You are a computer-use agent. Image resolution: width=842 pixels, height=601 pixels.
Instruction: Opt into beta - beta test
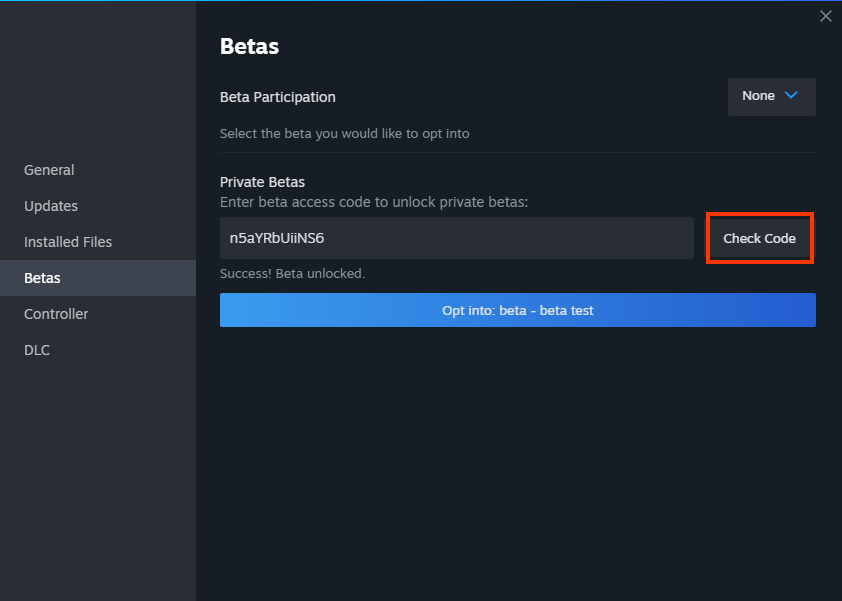[x=518, y=310]
